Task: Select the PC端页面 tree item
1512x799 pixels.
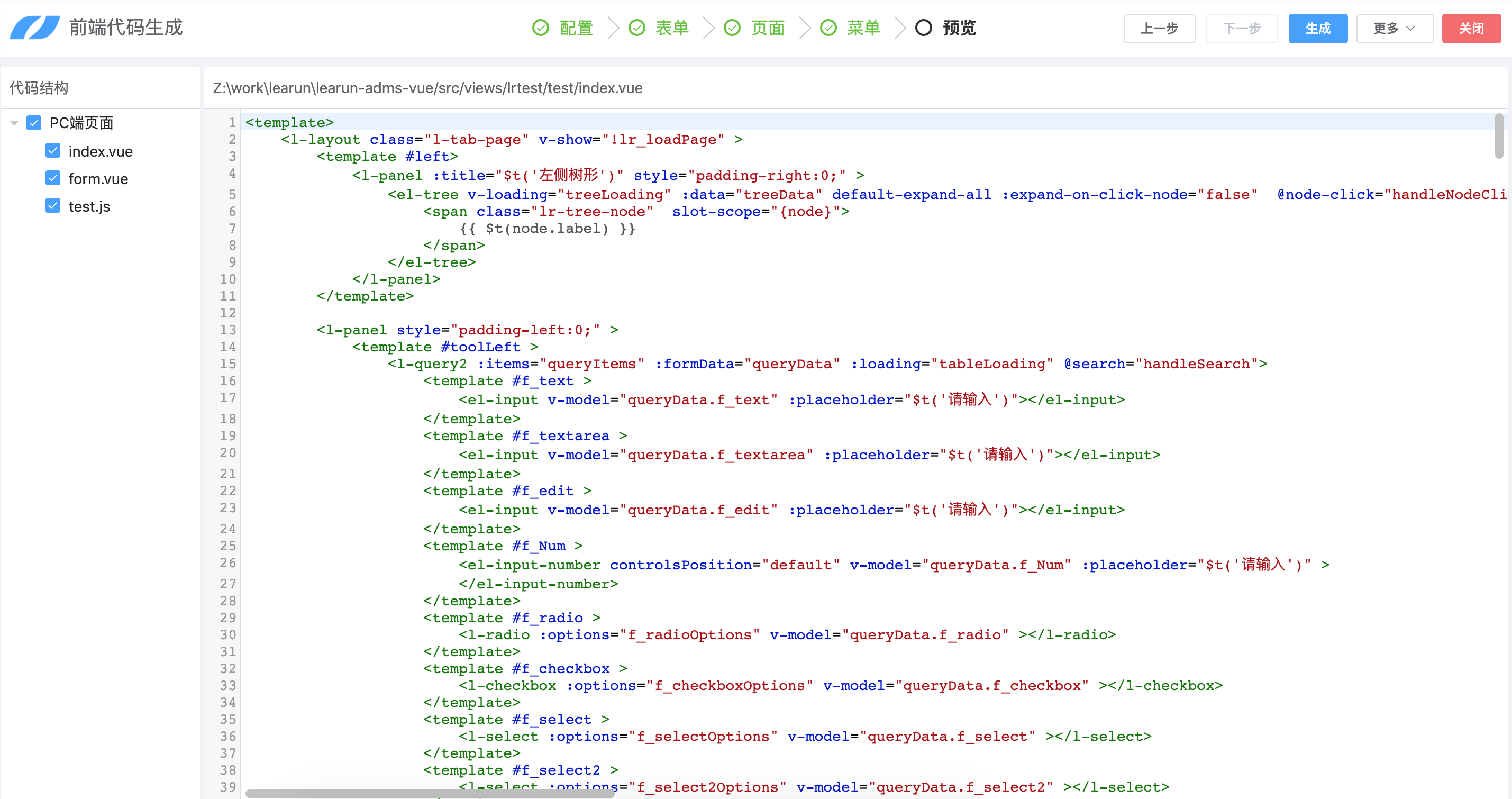Action: click(x=81, y=123)
